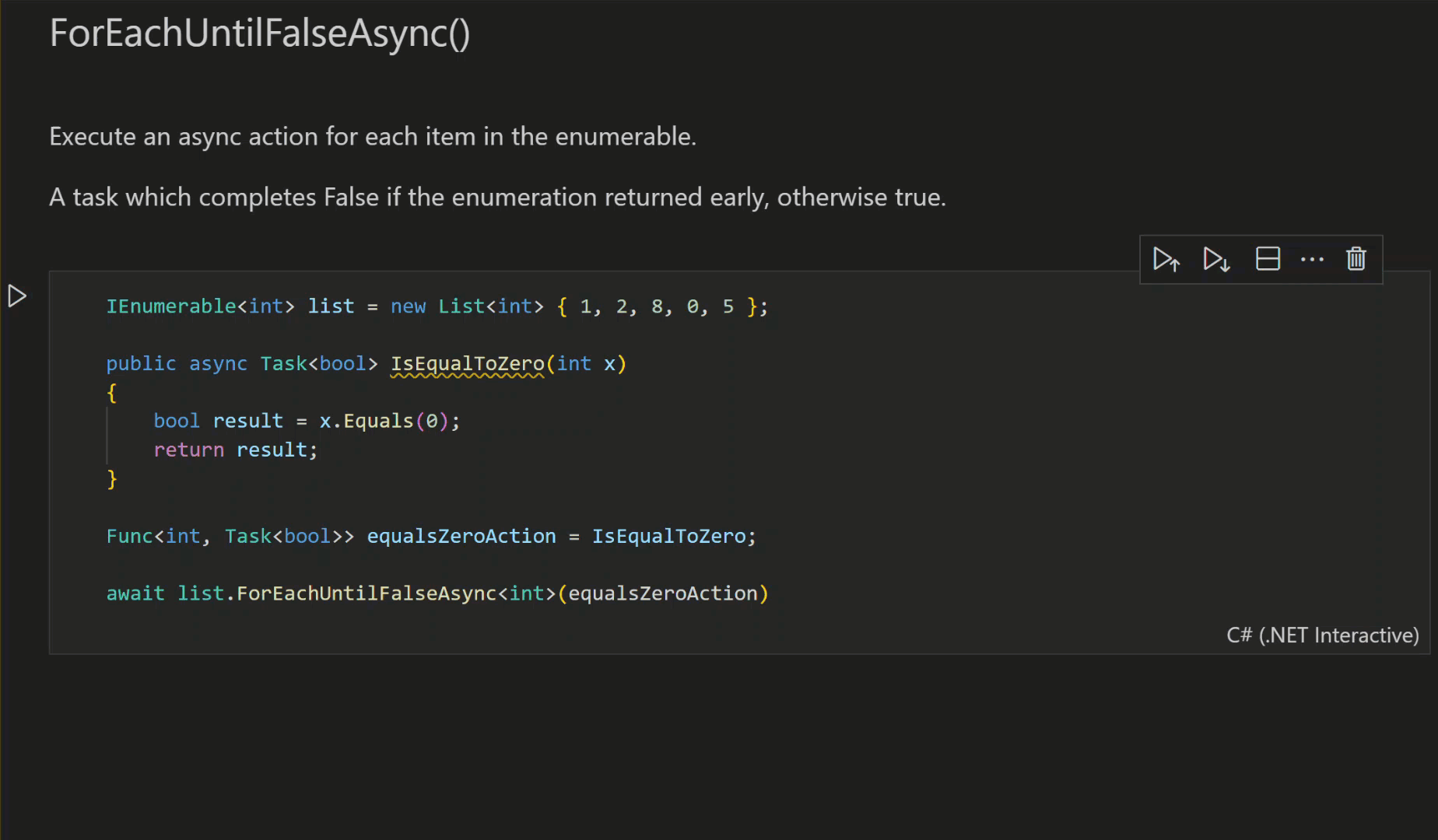This screenshot has height=840, width=1438.
Task: Open more cell actions ellipsis menu
Action: (x=1312, y=259)
